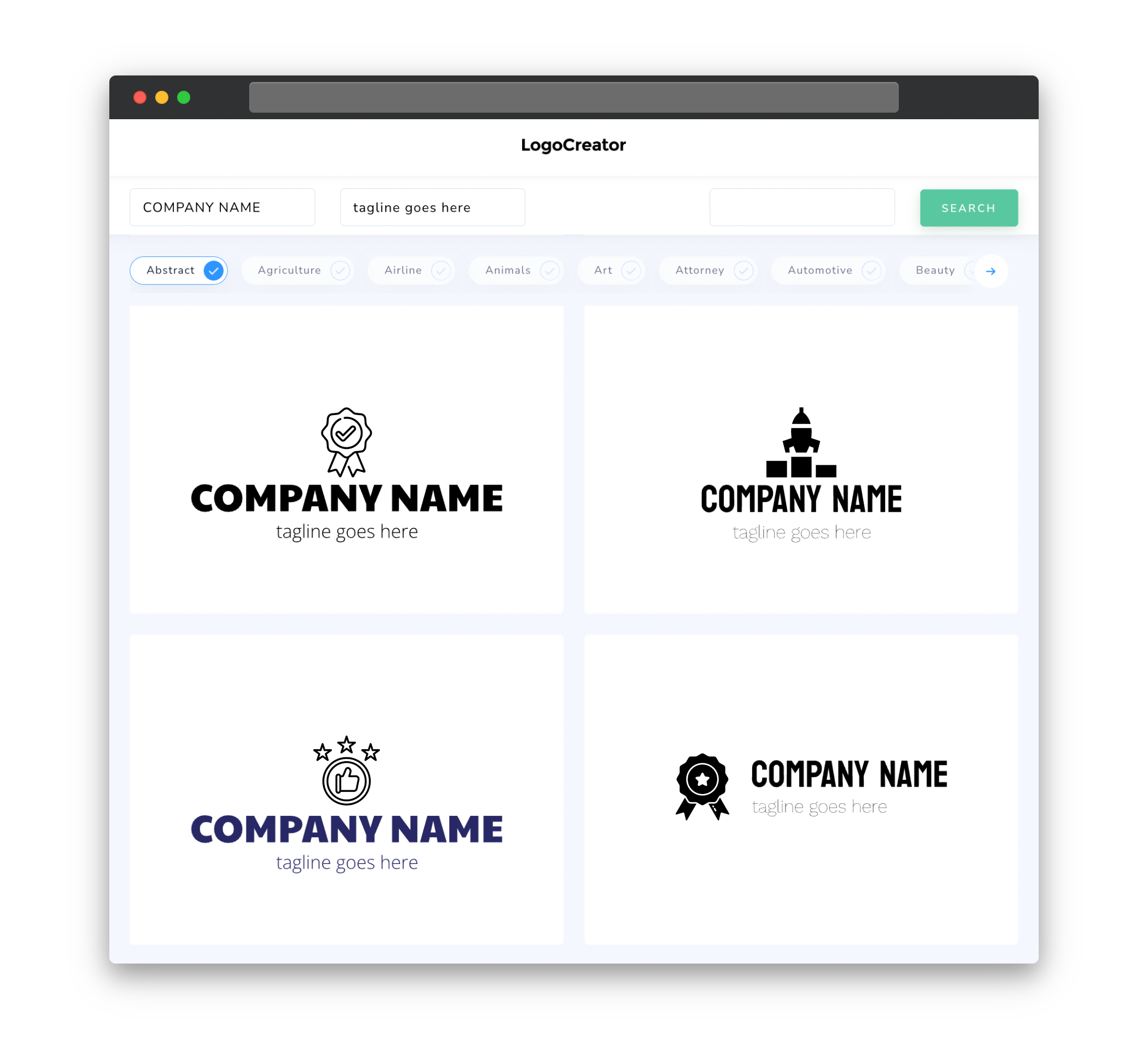Image resolution: width=1148 pixels, height=1039 pixels.
Task: Click the Agriculture category checkmark icon
Action: click(340, 270)
